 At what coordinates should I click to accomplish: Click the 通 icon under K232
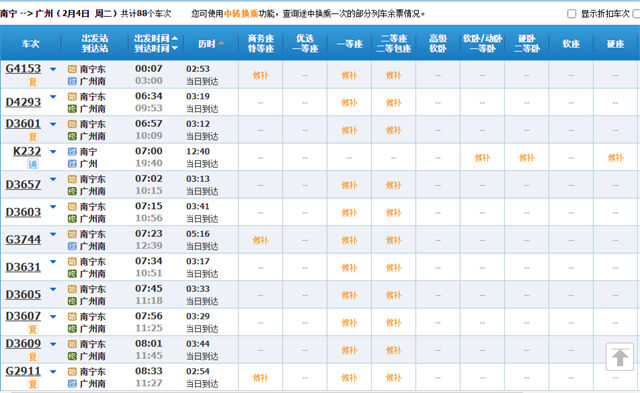32,164
